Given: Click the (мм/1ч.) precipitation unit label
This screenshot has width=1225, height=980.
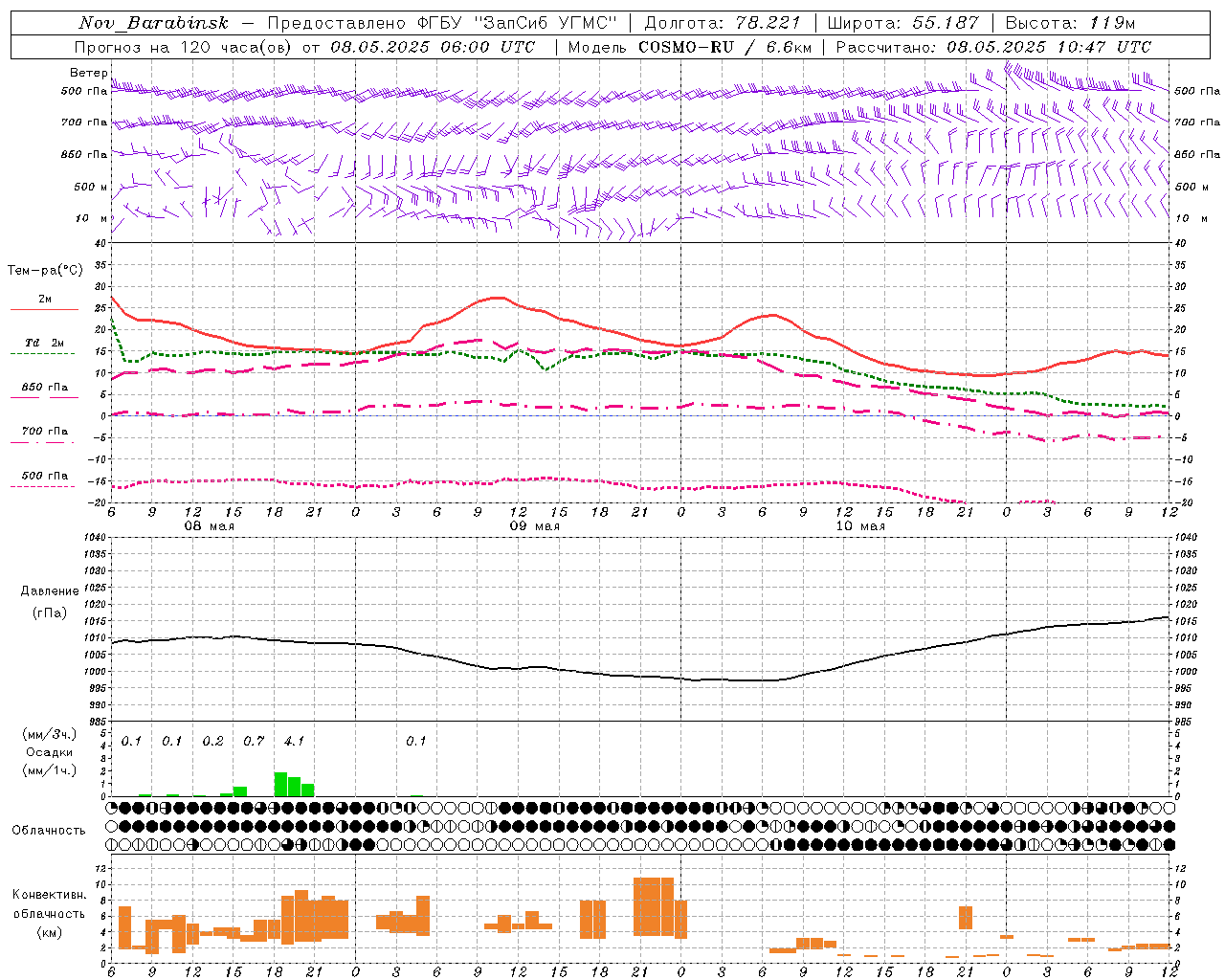Looking at the screenshot, I should pyautogui.click(x=50, y=770).
